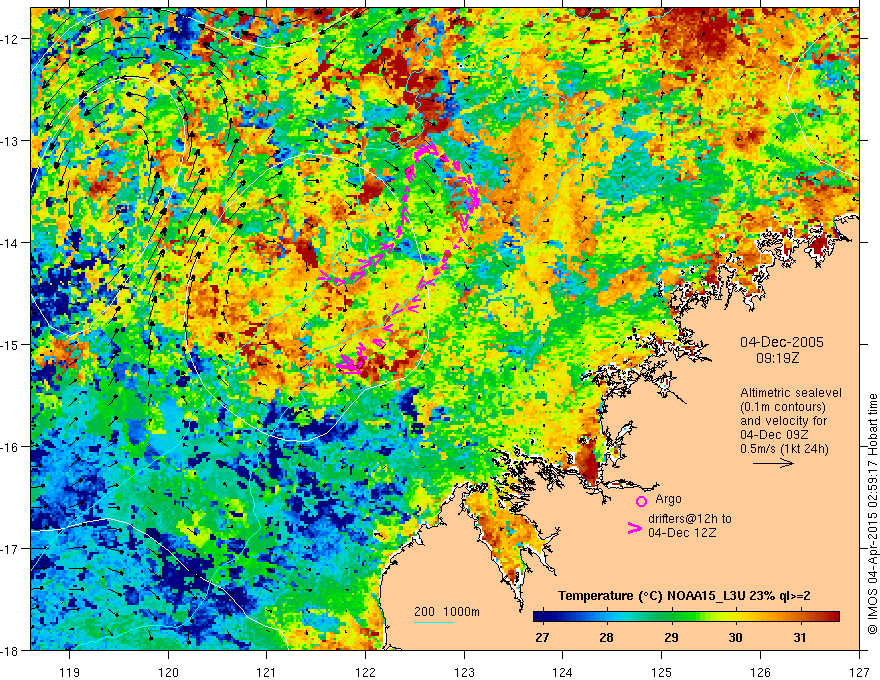Click the 'and velocity for' legend line

click(783, 421)
